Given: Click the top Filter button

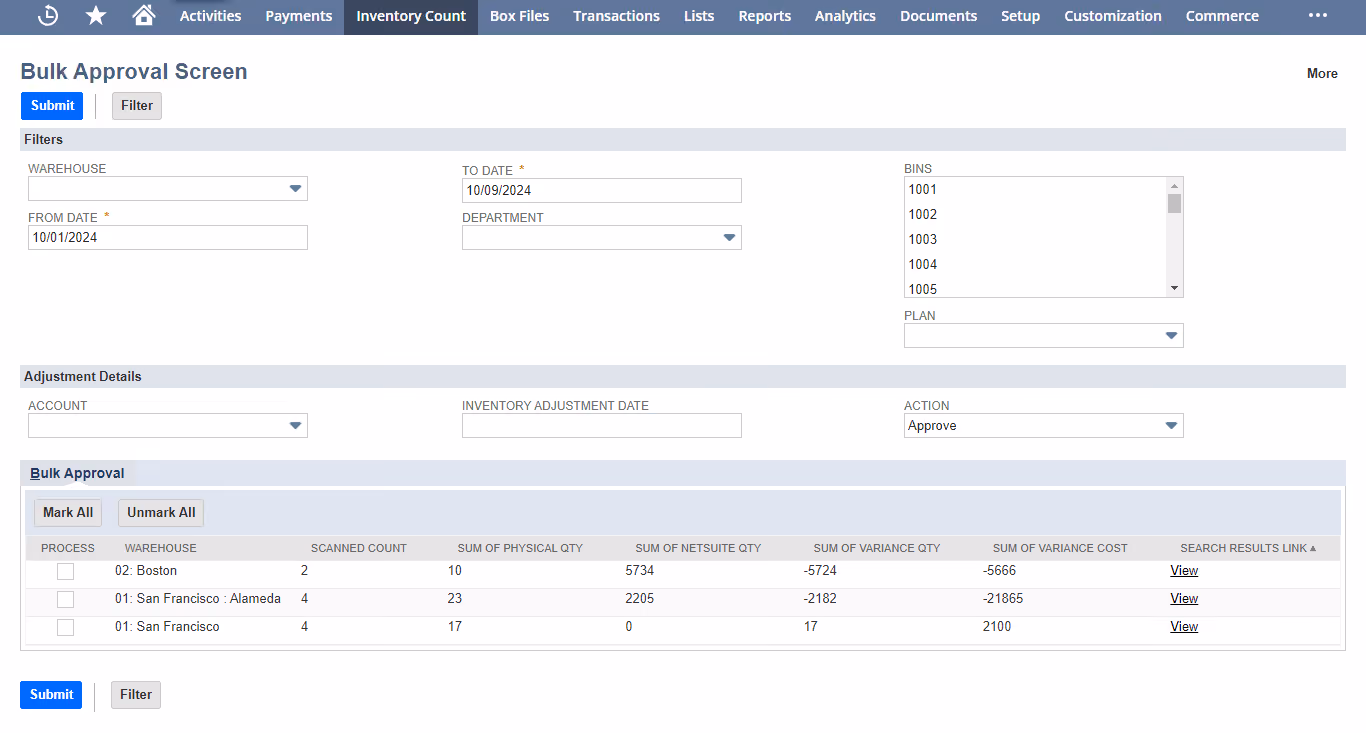Looking at the screenshot, I should (x=137, y=106).
